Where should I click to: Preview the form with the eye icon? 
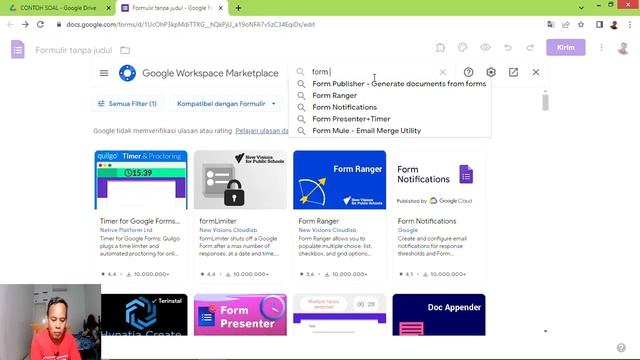(x=485, y=48)
